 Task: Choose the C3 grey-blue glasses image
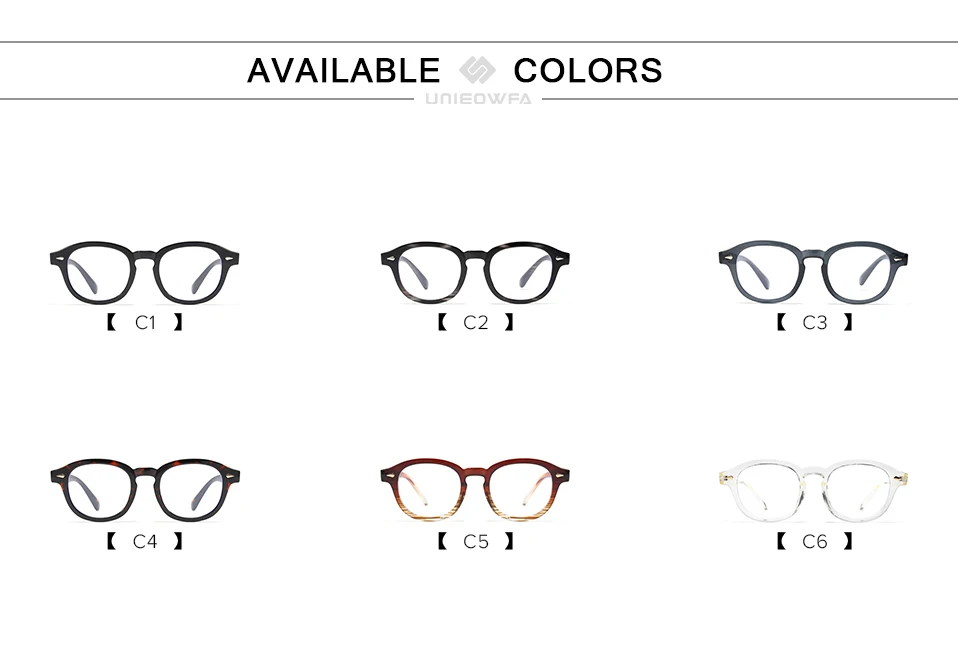[x=813, y=272]
